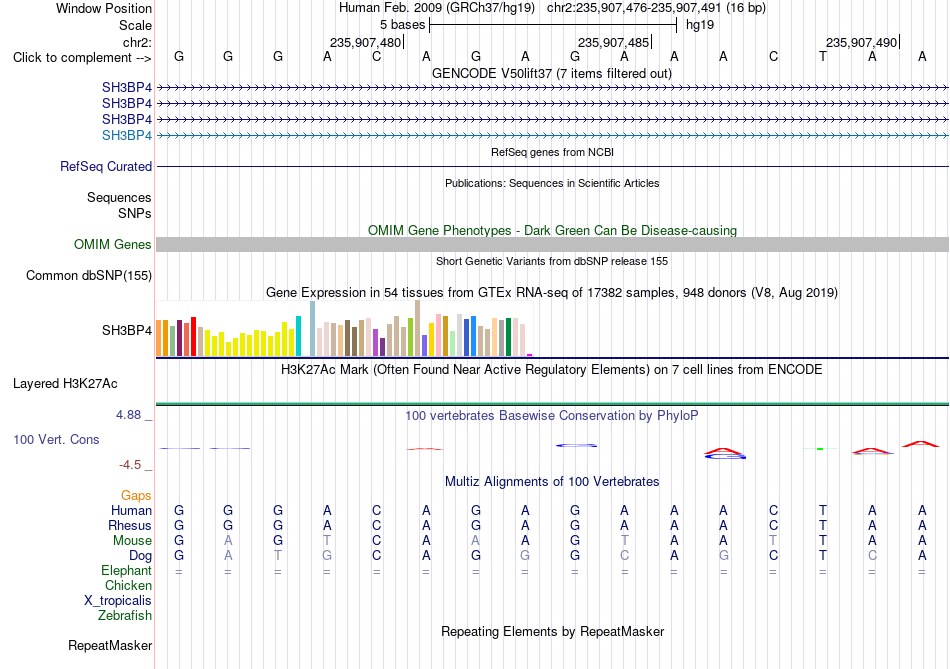Image resolution: width=950 pixels, height=669 pixels.
Task: Click the 235,907,490 position marker
Action: pyautogui.click(x=861, y=42)
